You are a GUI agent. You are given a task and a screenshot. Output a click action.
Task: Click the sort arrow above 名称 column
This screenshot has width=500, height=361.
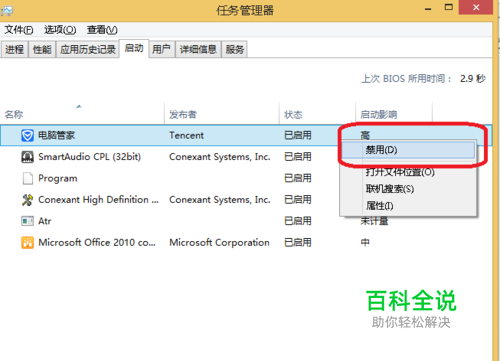79,107
